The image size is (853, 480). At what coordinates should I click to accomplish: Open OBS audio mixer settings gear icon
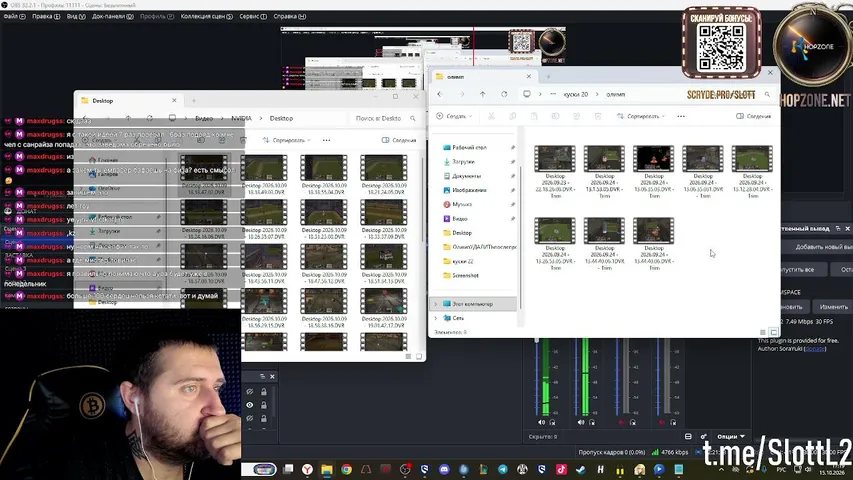[x=703, y=436]
